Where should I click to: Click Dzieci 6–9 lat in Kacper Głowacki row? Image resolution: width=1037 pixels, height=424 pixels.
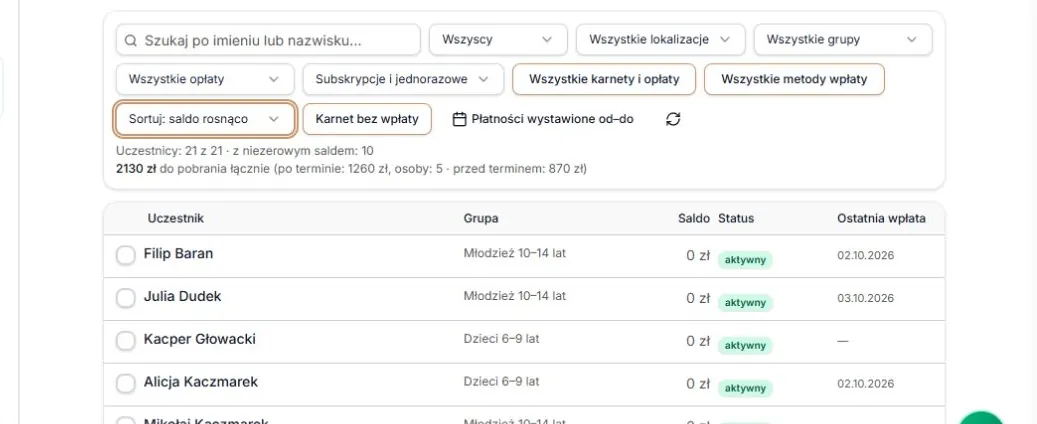tap(501, 339)
